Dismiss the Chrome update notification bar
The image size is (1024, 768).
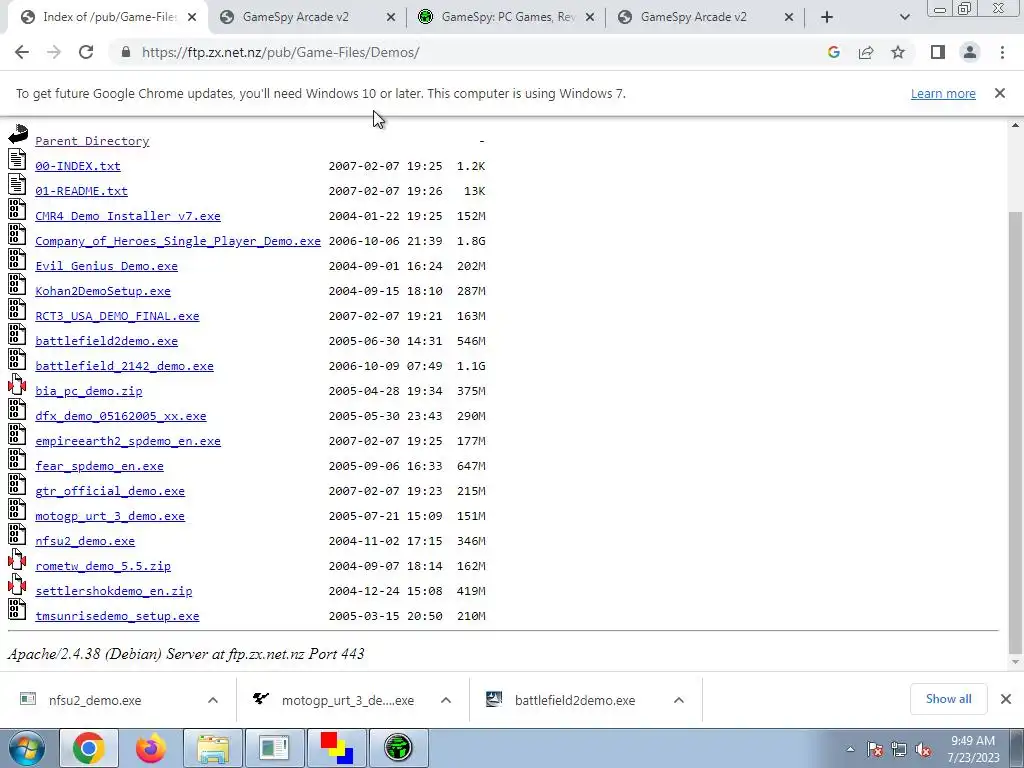tap(1000, 93)
